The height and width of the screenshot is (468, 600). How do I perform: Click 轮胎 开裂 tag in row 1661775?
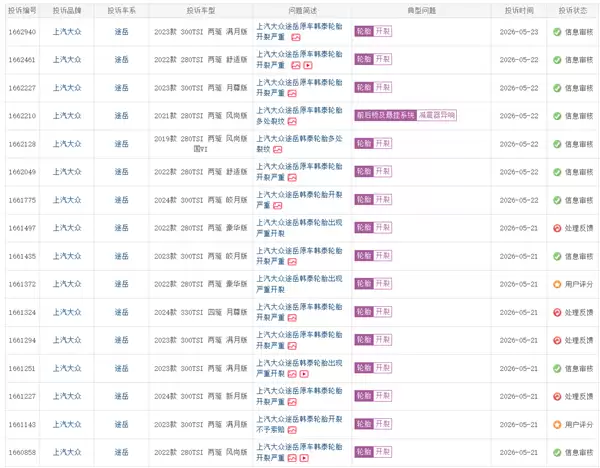click(x=373, y=200)
